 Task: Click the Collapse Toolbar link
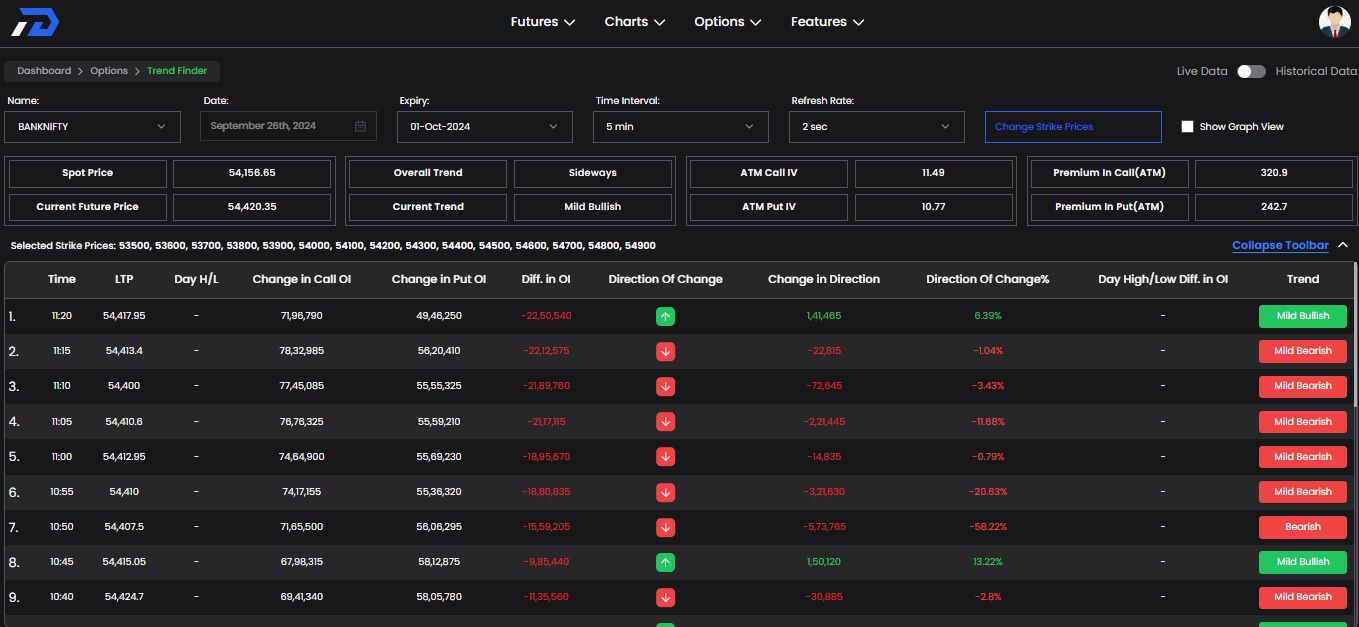coord(1280,245)
